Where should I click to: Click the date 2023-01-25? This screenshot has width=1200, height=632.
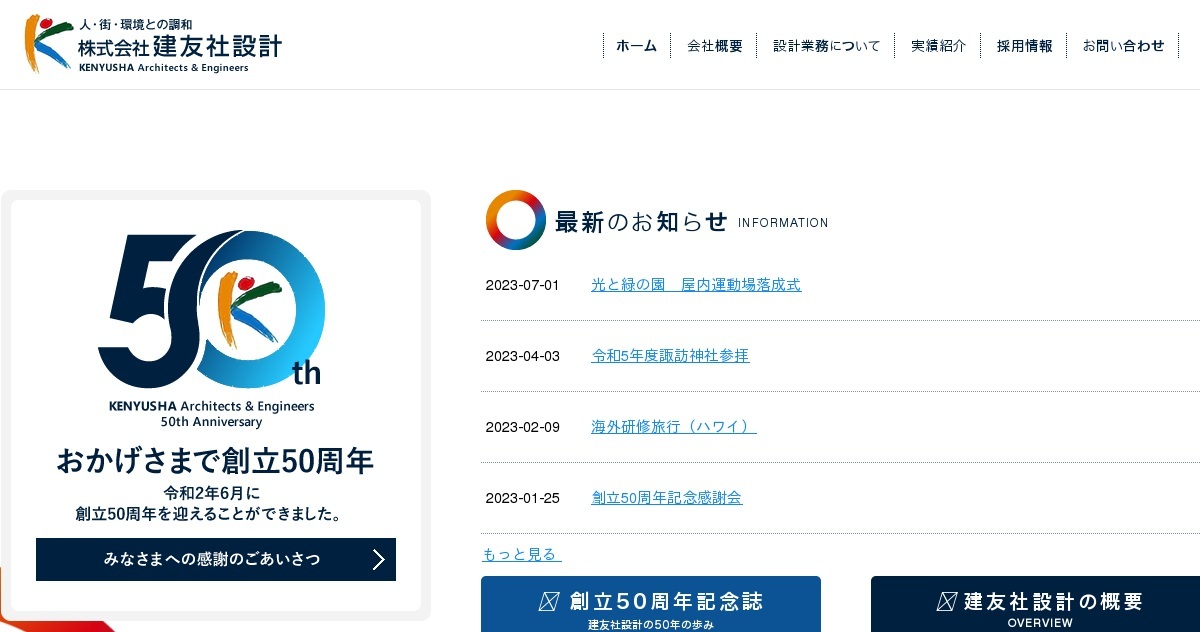523,498
